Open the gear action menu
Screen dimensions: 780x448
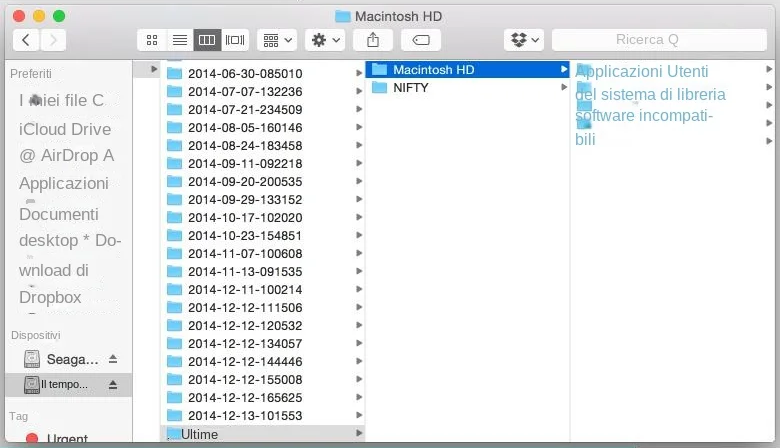click(x=326, y=40)
